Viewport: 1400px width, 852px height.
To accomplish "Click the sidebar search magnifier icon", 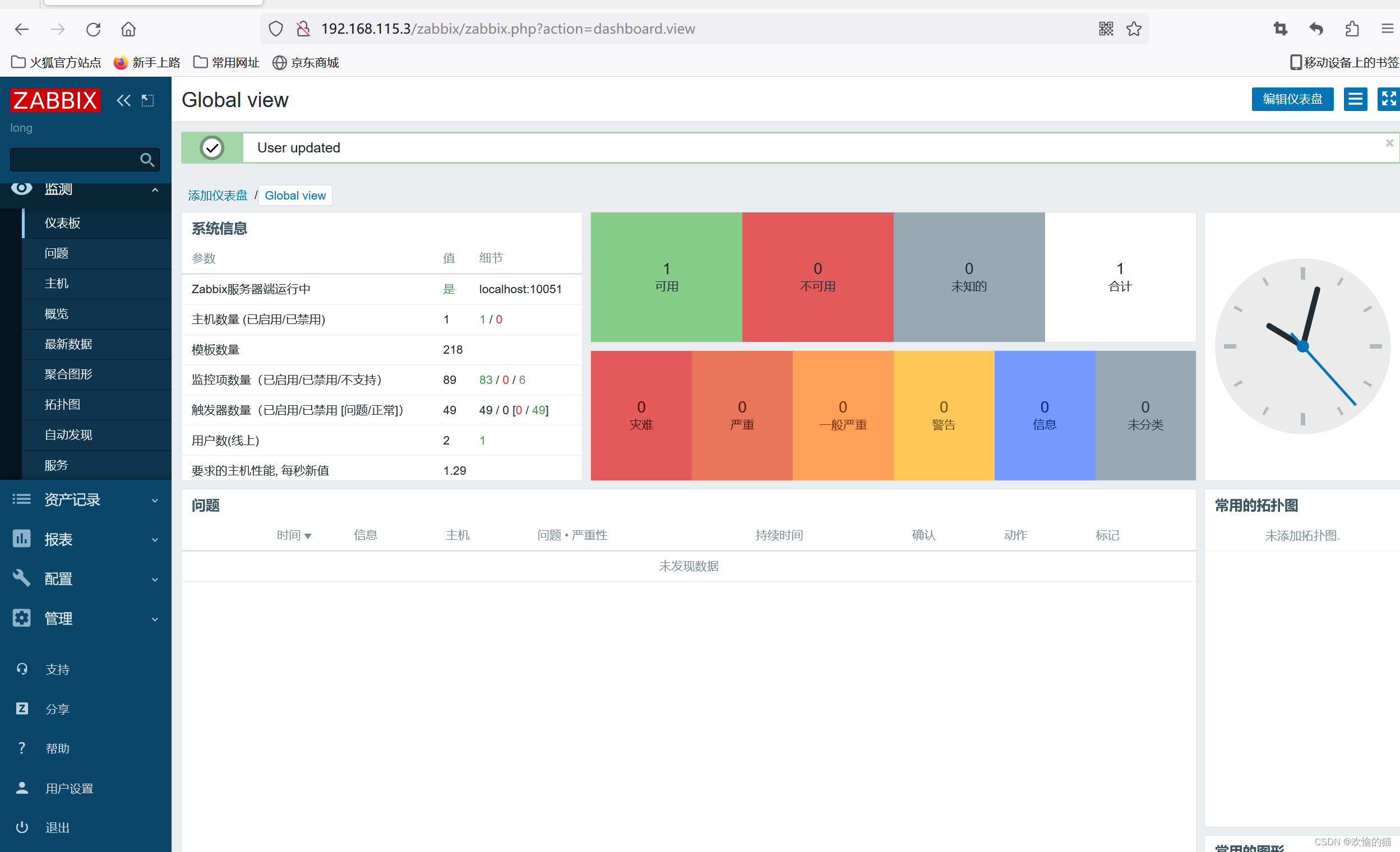I will coord(146,160).
